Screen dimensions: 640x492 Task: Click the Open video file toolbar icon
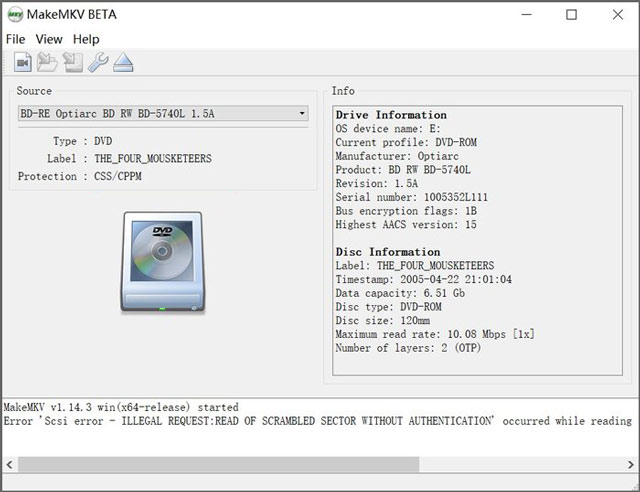(x=23, y=62)
